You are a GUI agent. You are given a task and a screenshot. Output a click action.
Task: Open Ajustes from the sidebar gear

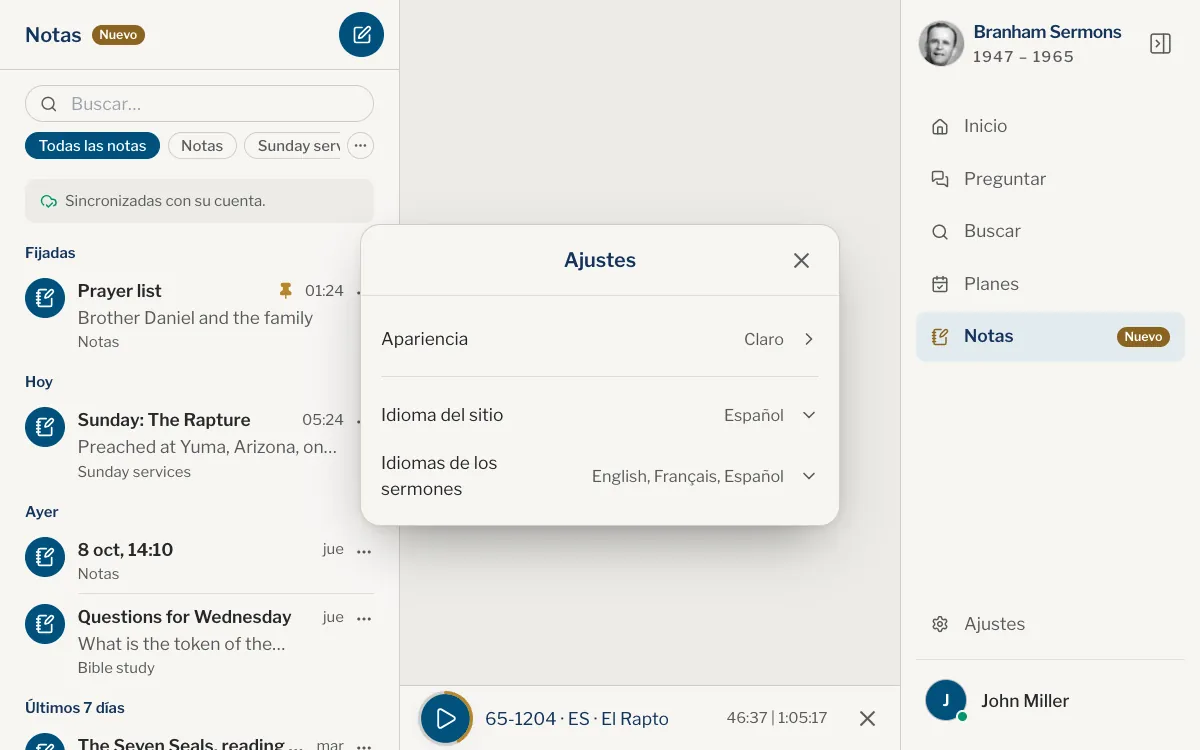tap(1050, 624)
